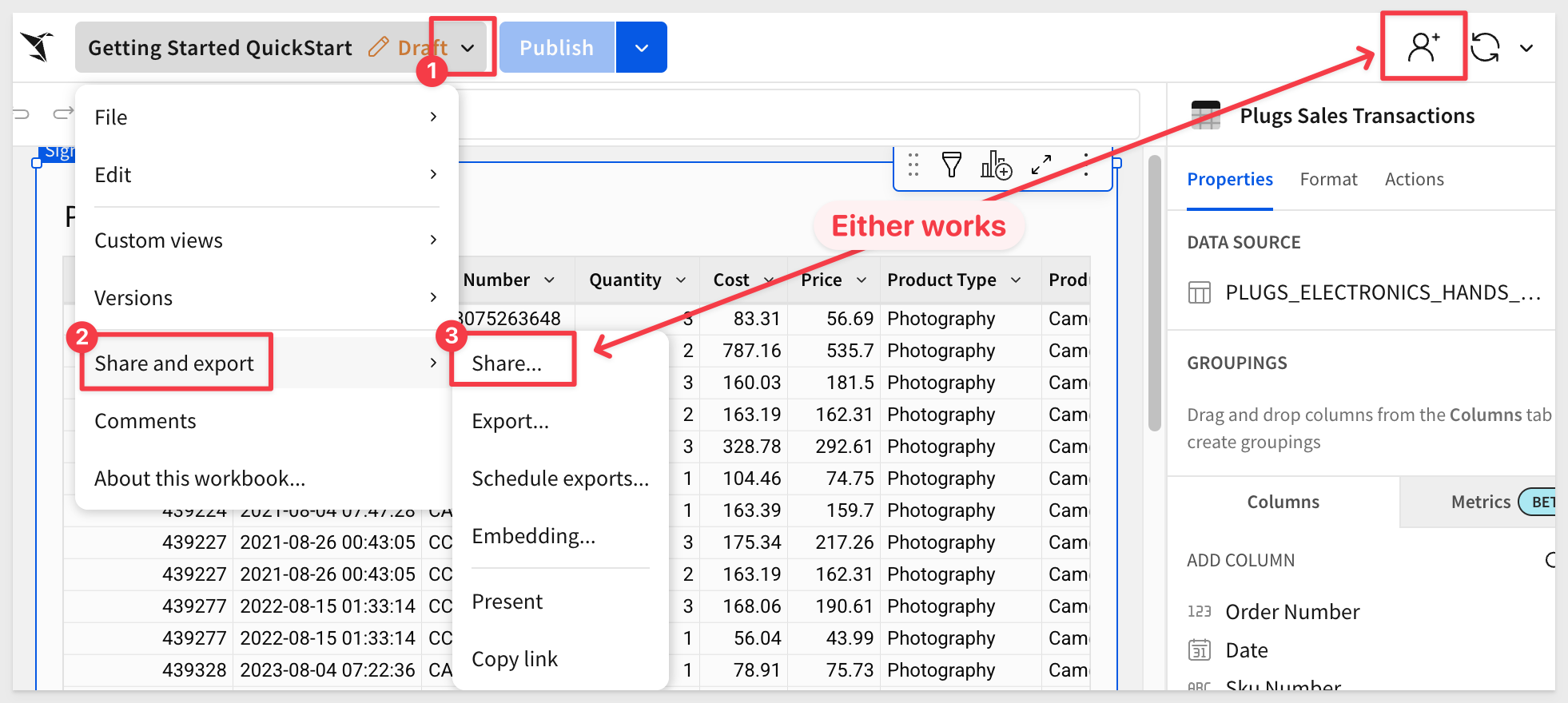Select Present in the submenu
Viewport: 1568px width, 703px height.
560,602
